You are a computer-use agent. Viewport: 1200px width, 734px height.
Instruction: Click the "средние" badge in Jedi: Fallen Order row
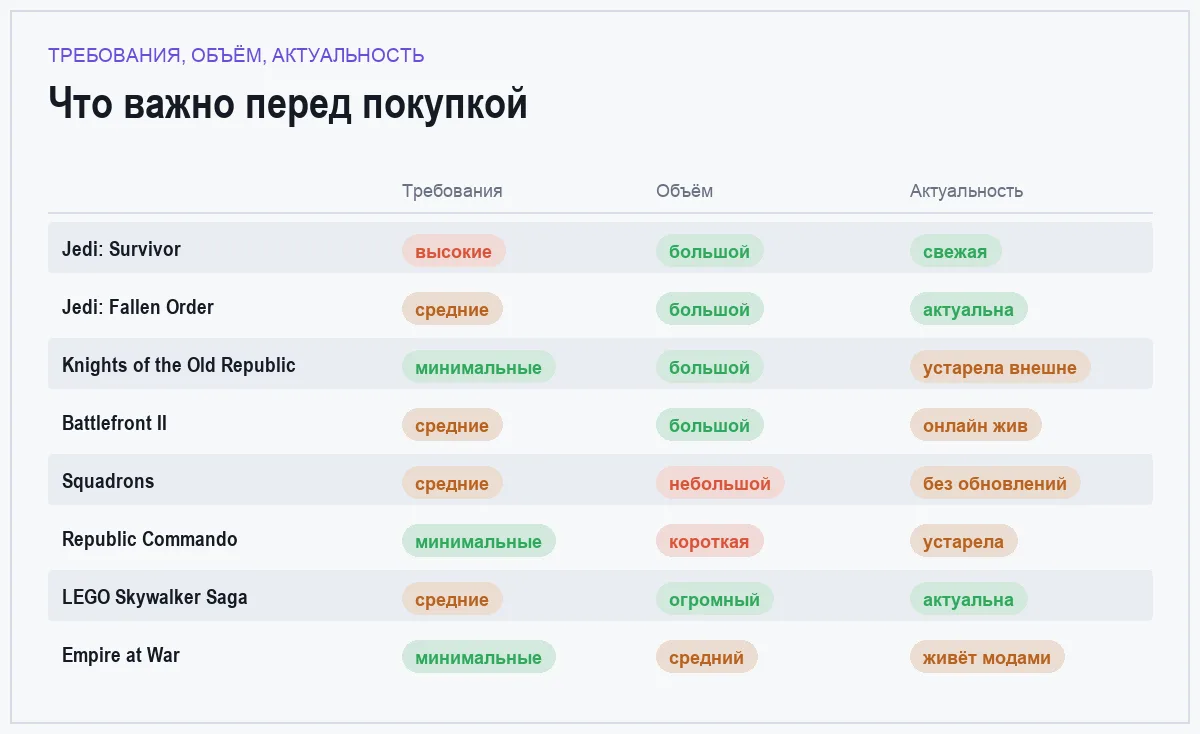point(452,309)
